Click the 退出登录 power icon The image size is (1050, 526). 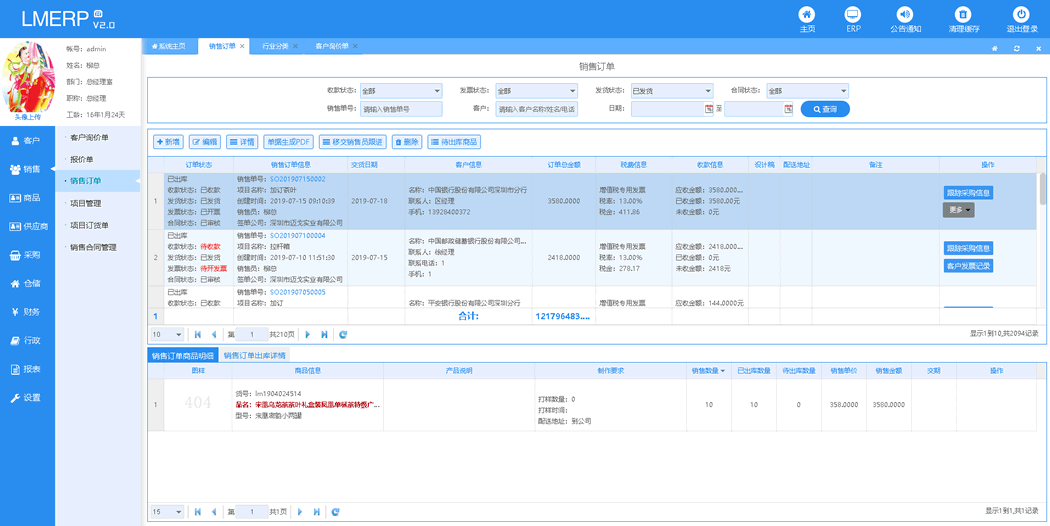(x=1021, y=13)
